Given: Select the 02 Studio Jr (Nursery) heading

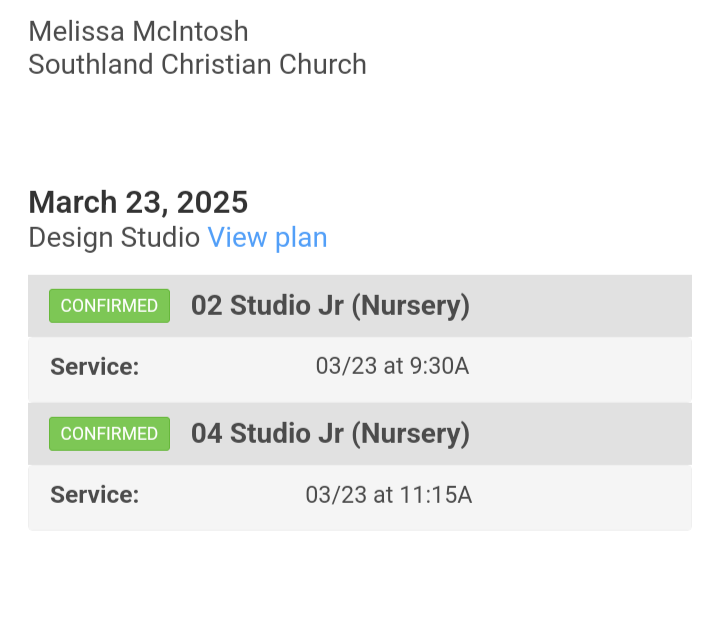Looking at the screenshot, I should [330, 306].
